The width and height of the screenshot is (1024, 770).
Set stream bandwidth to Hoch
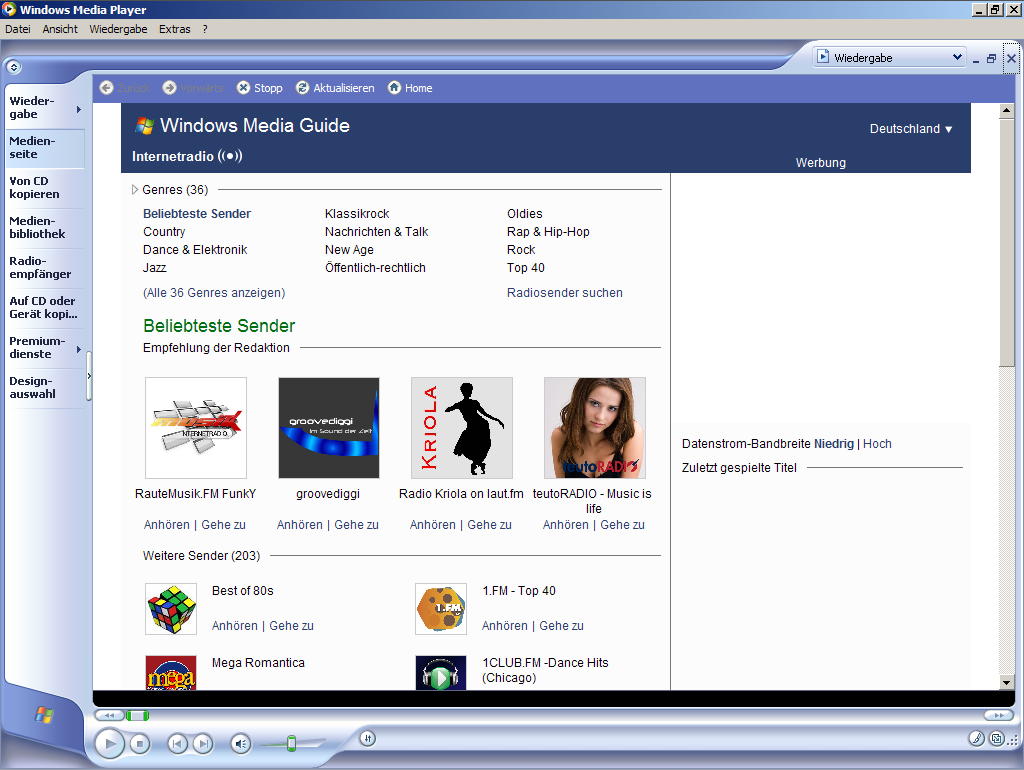point(877,444)
